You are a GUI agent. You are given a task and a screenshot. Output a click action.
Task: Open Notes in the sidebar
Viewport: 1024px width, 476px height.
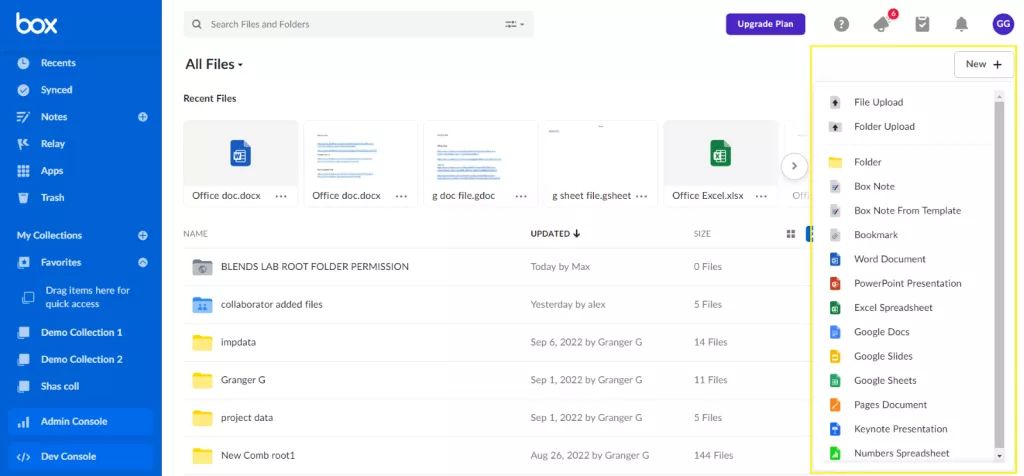(54, 117)
